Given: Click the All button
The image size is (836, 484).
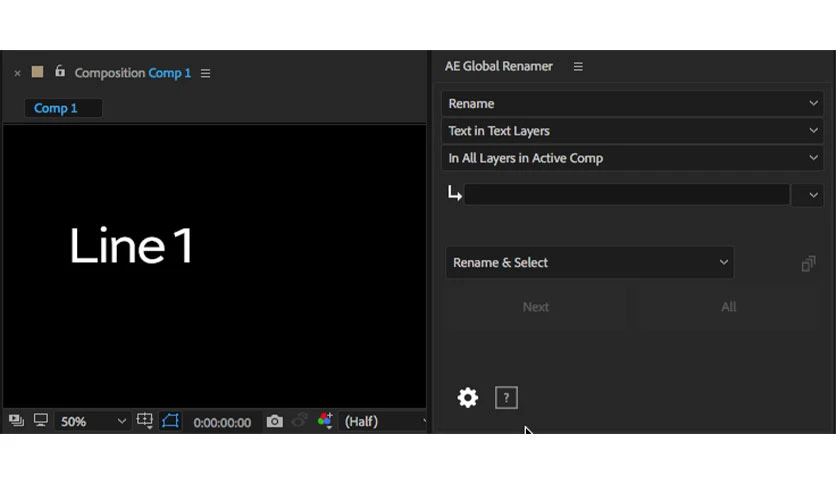Looking at the screenshot, I should [728, 307].
